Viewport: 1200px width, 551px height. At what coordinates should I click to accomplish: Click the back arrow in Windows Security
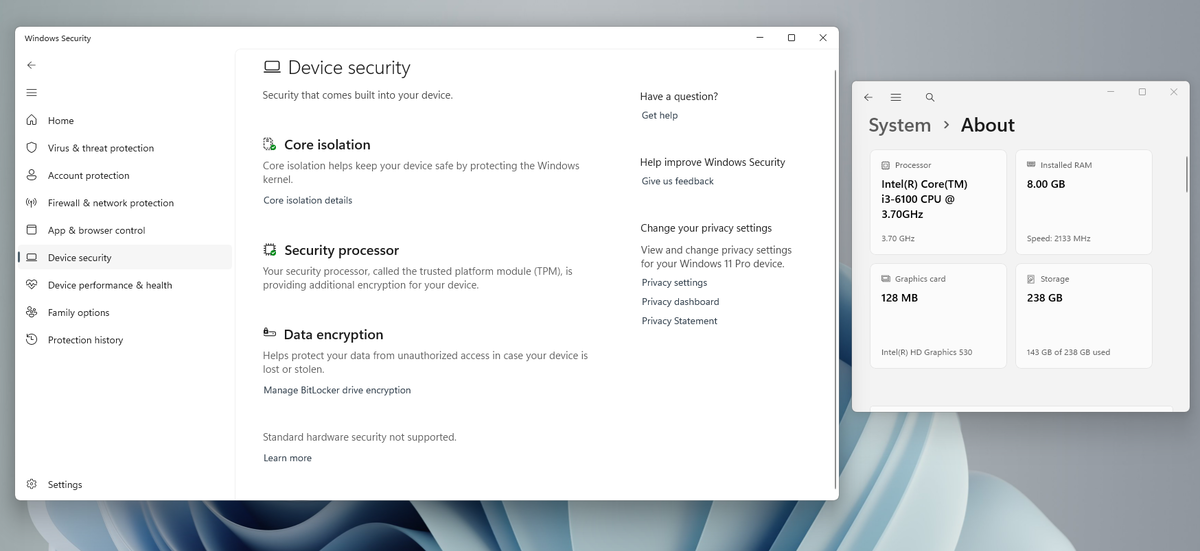point(31,65)
